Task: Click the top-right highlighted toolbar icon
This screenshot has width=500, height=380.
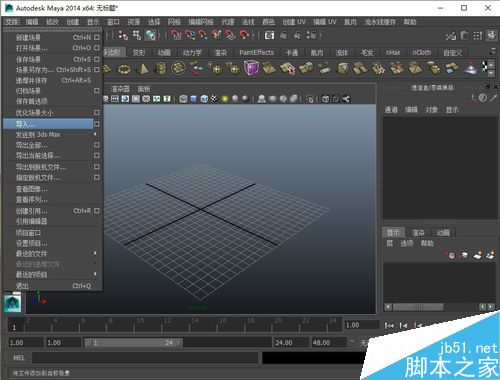Action: point(491,35)
